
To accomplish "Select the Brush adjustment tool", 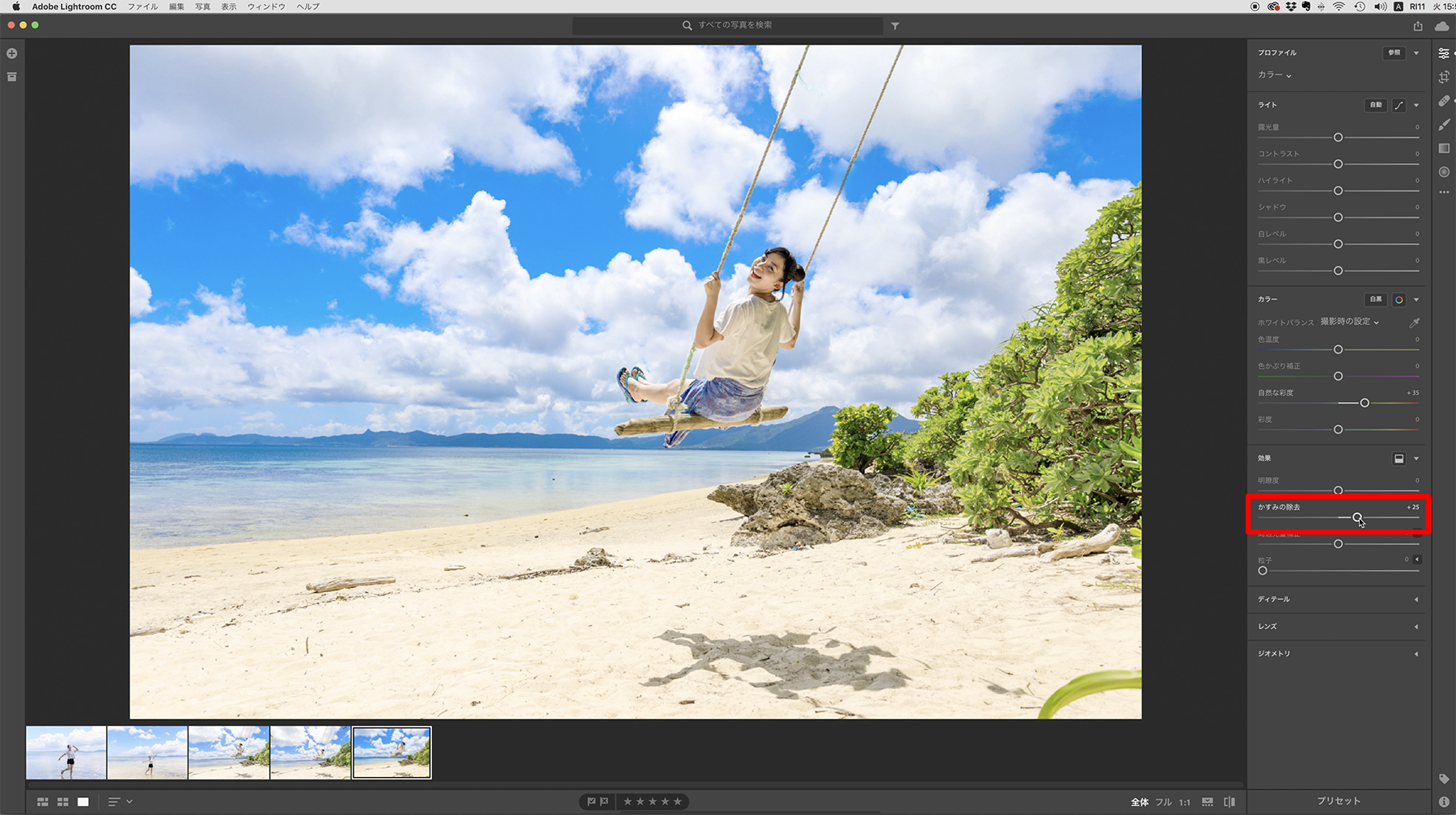I will pyautogui.click(x=1444, y=125).
